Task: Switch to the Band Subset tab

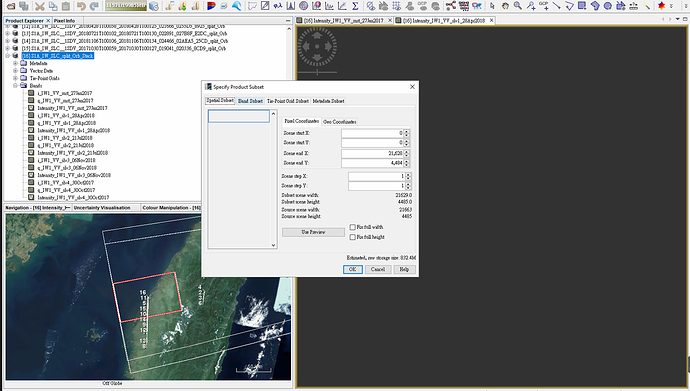Action: coord(250,101)
